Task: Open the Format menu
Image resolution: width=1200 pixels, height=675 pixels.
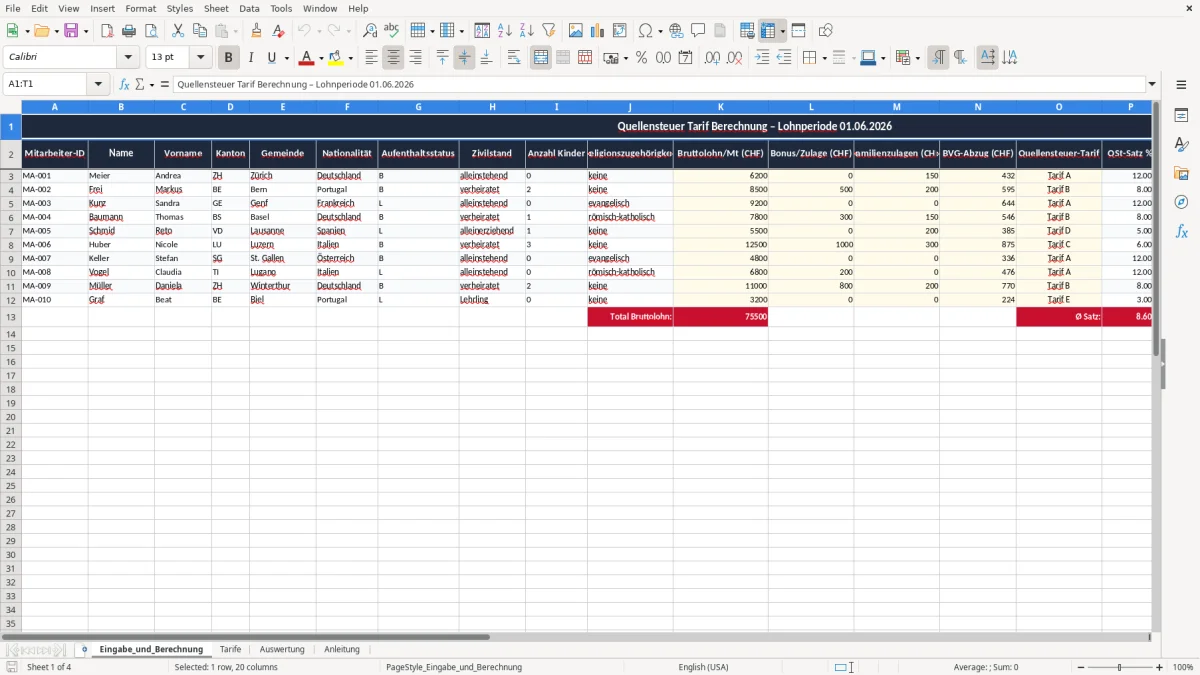Action: (x=140, y=8)
